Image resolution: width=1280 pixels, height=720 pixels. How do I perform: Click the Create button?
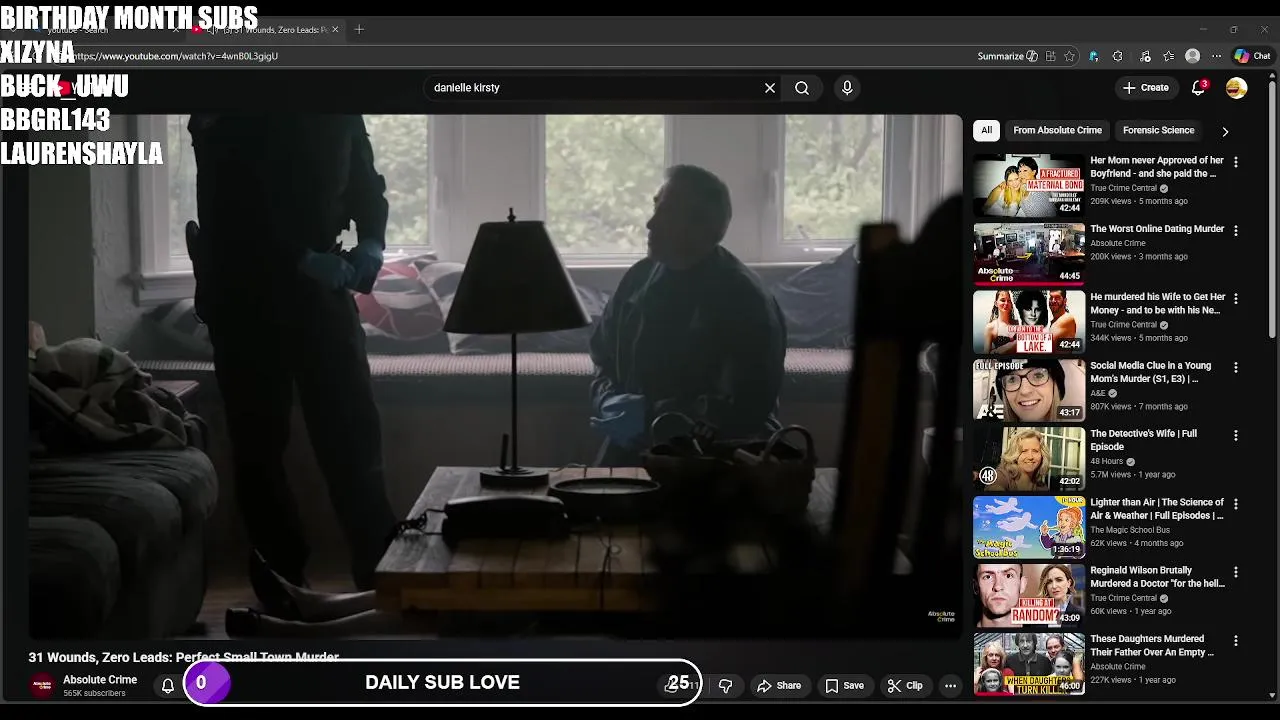pos(1146,88)
